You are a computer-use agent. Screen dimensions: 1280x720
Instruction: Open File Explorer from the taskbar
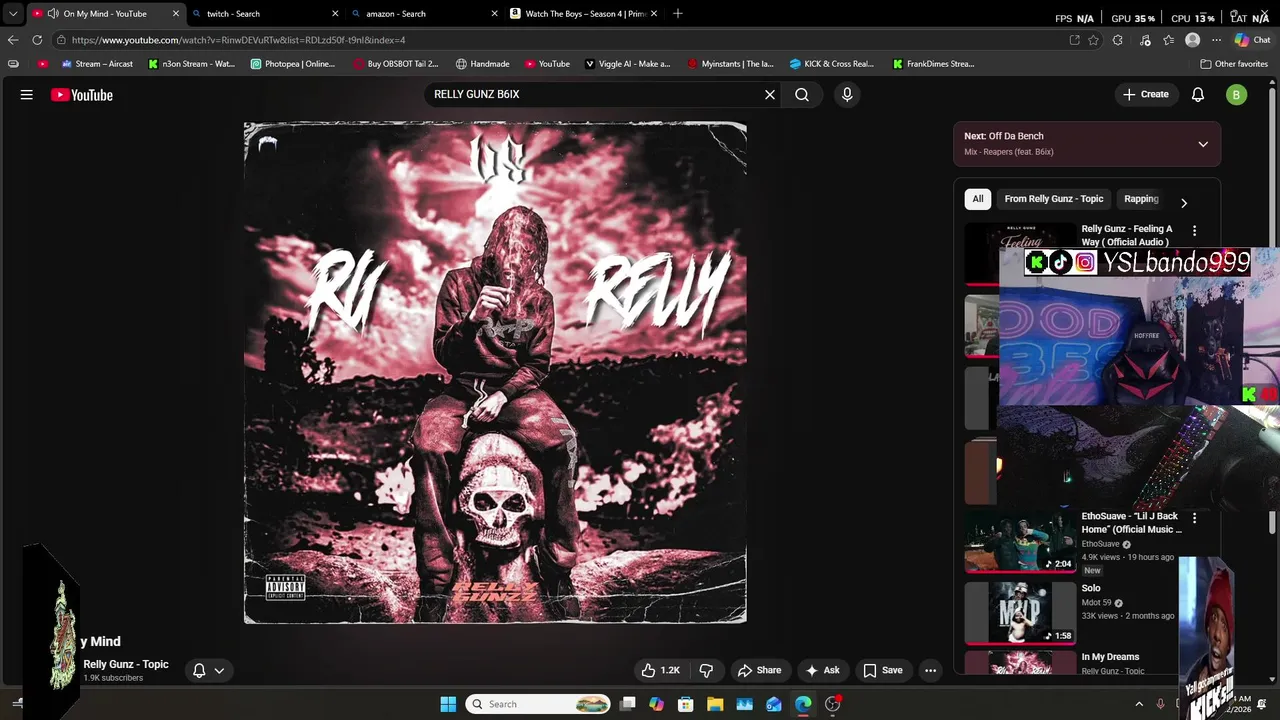tap(715, 704)
